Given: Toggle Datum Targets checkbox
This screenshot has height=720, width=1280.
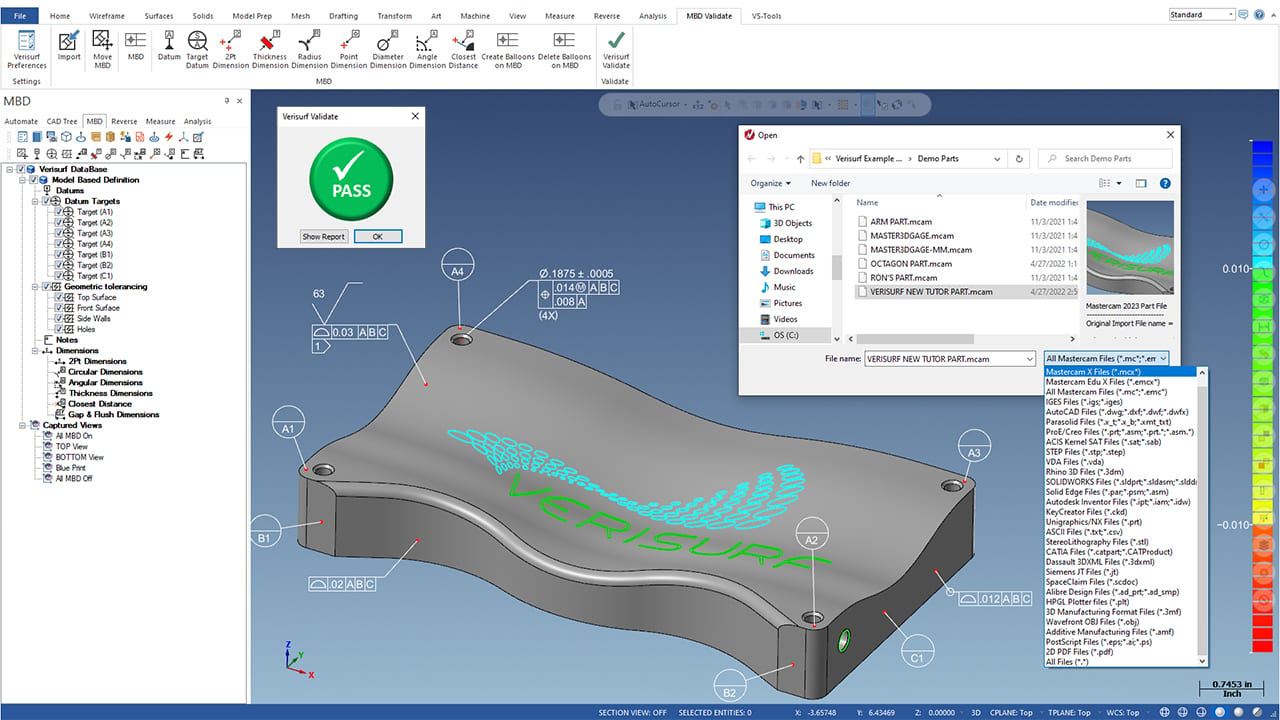Looking at the screenshot, I should [45, 201].
